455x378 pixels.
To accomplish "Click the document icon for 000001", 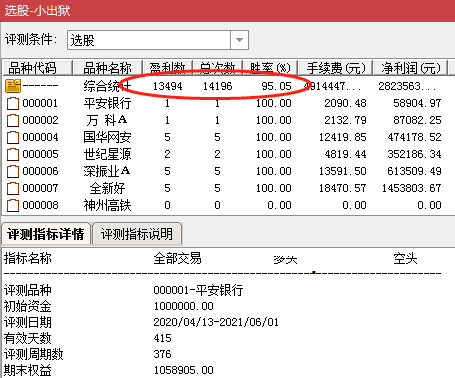I will [13, 103].
